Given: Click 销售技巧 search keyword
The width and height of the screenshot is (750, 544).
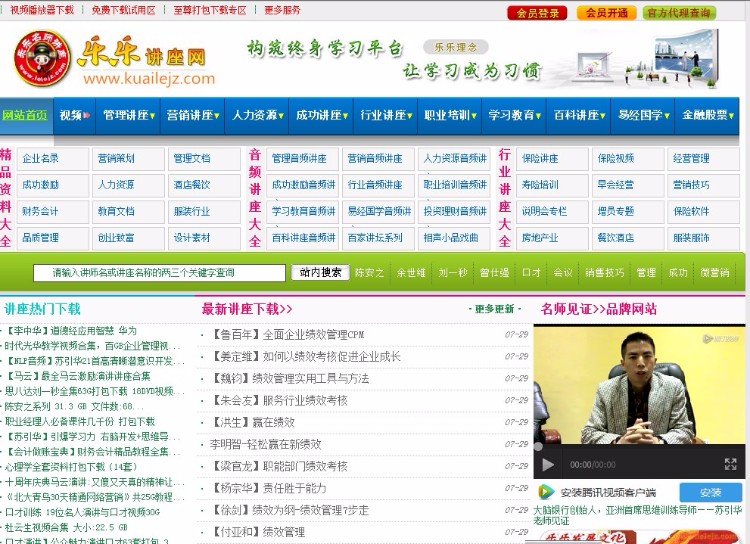Looking at the screenshot, I should [605, 273].
